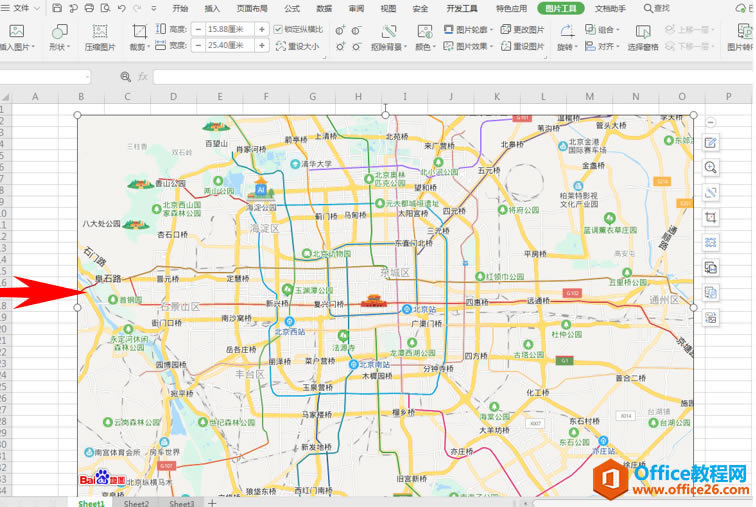This screenshot has width=756, height=507.
Task: Expand quick access toolbar customization arrow
Action: coord(154,8)
